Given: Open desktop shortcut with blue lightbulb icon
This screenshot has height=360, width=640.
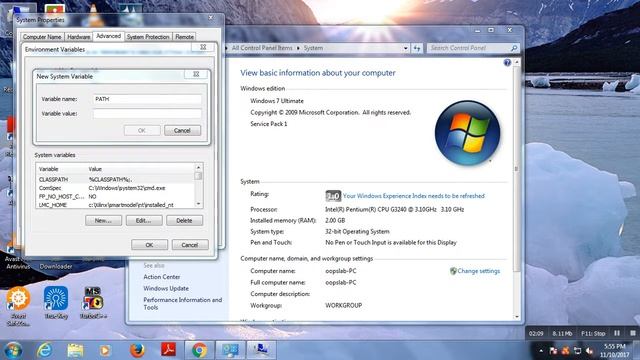Looking at the screenshot, I should pos(56,302).
